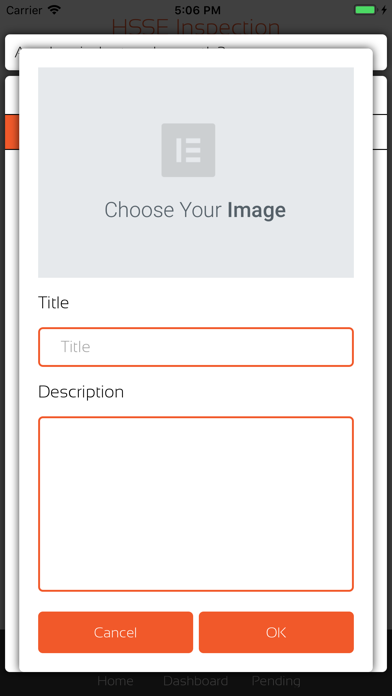Open the Dashboard tab

[x=195, y=681]
